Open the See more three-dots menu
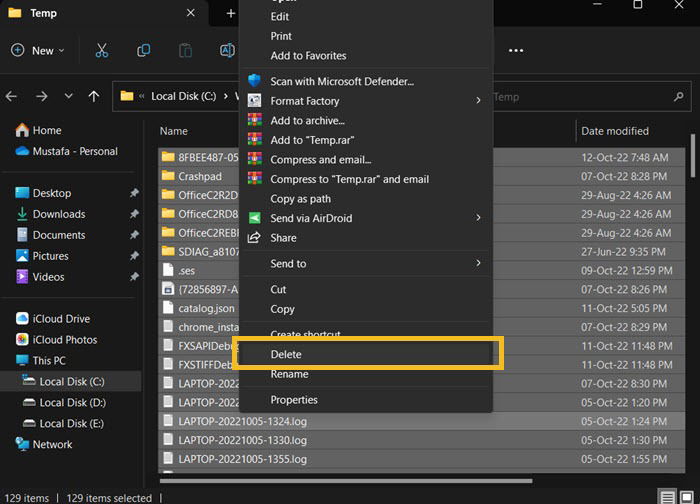700x504 pixels. pos(516,50)
